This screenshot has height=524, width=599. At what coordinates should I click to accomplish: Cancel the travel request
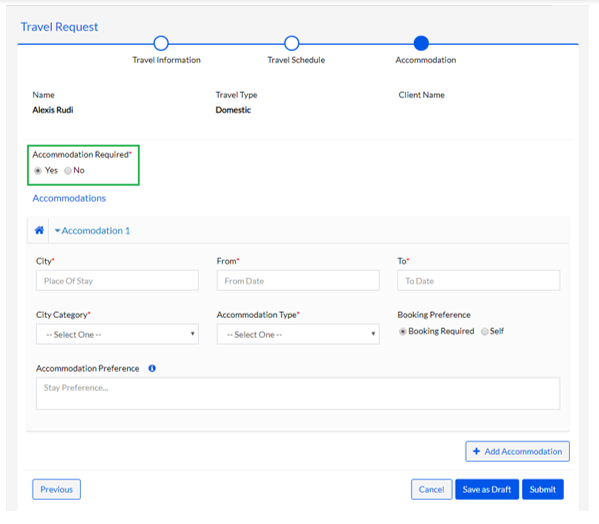click(431, 489)
